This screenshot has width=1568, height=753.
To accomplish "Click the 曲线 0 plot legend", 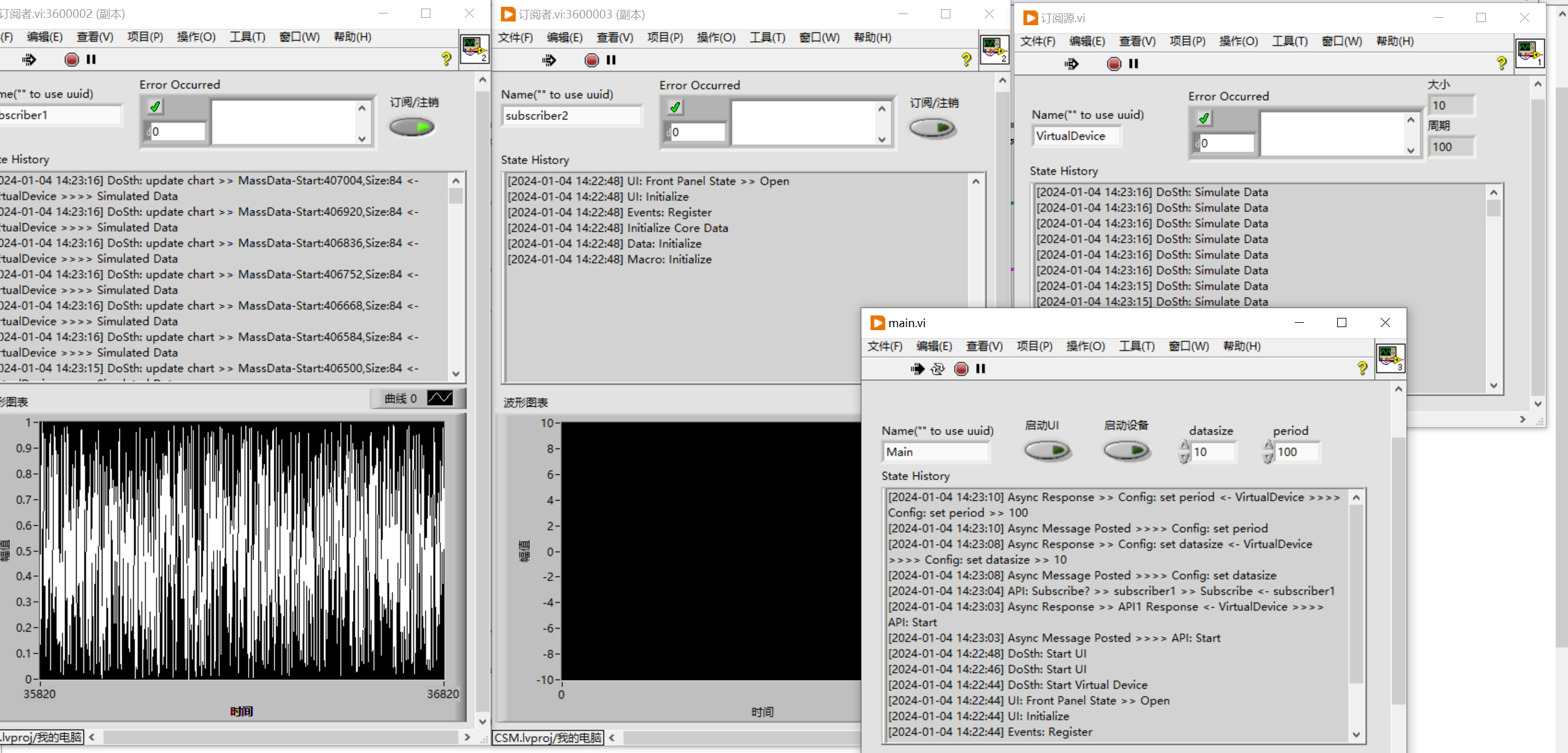I will point(400,398).
